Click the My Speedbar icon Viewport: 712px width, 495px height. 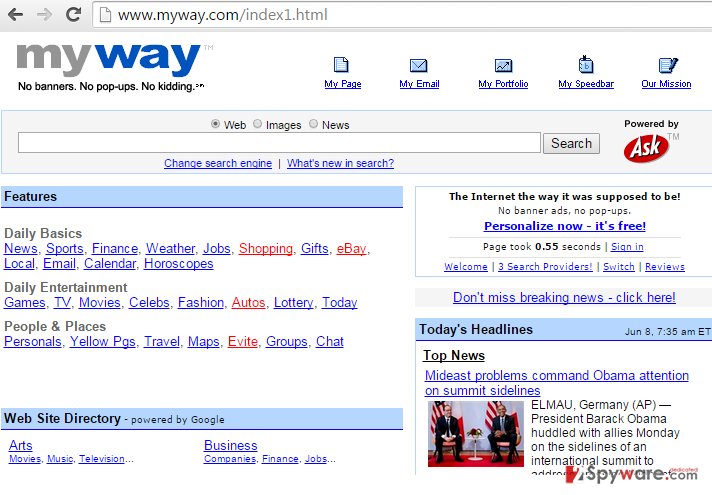coord(586,64)
